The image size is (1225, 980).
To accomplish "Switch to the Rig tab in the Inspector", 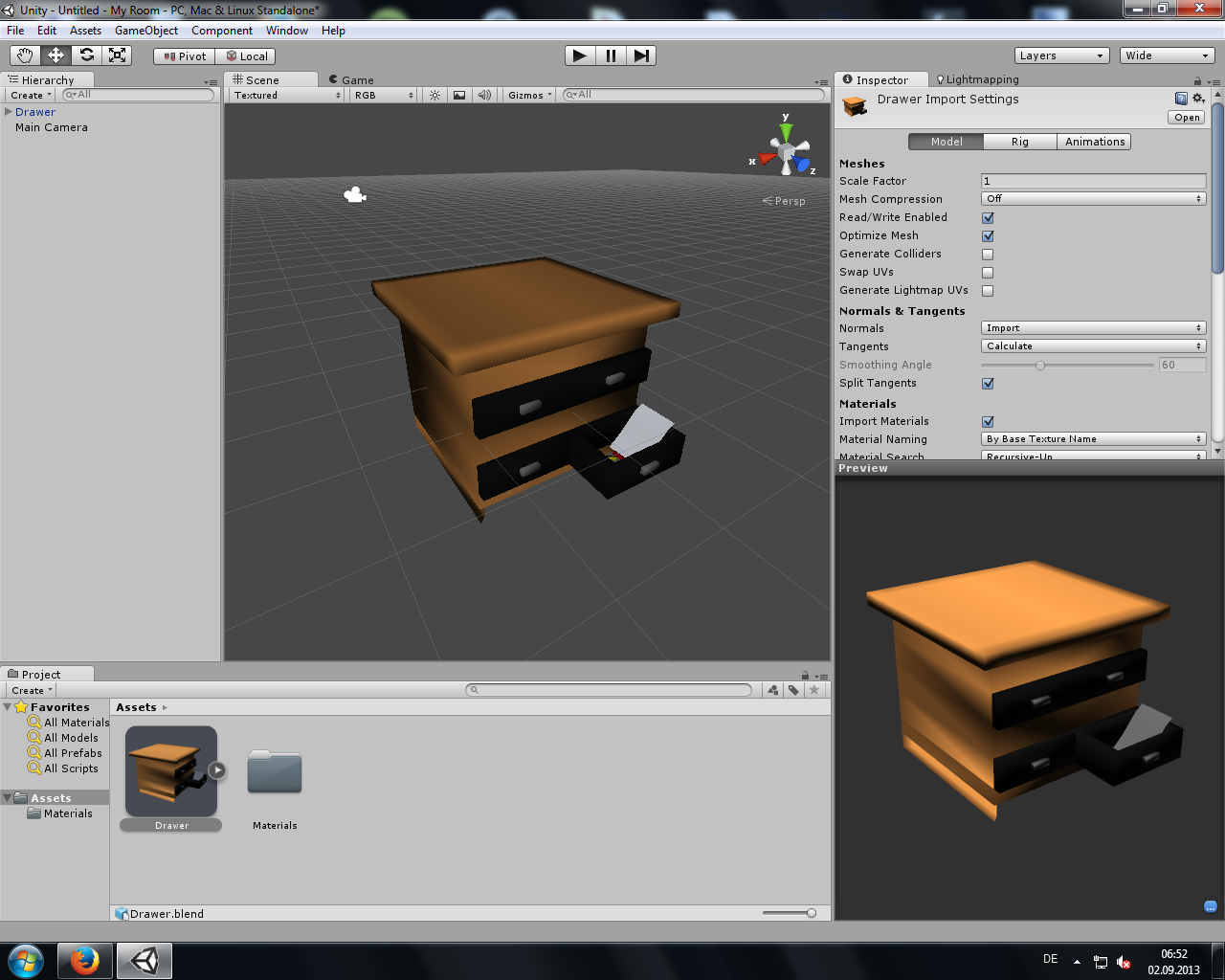I will 1019,141.
